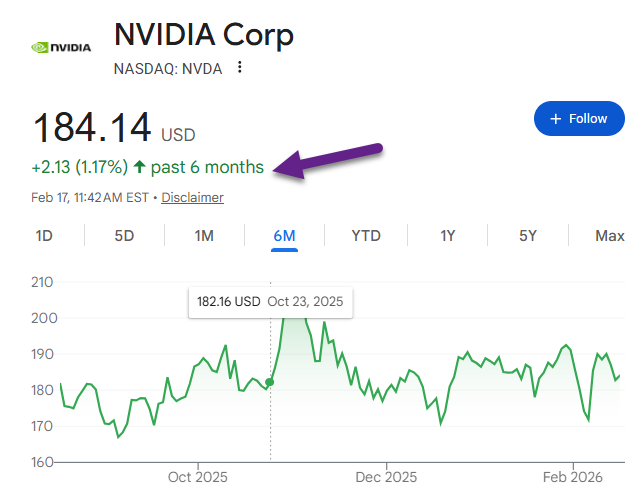642x495 pixels.
Task: Click the 184.14 stock price
Action: coord(92,129)
